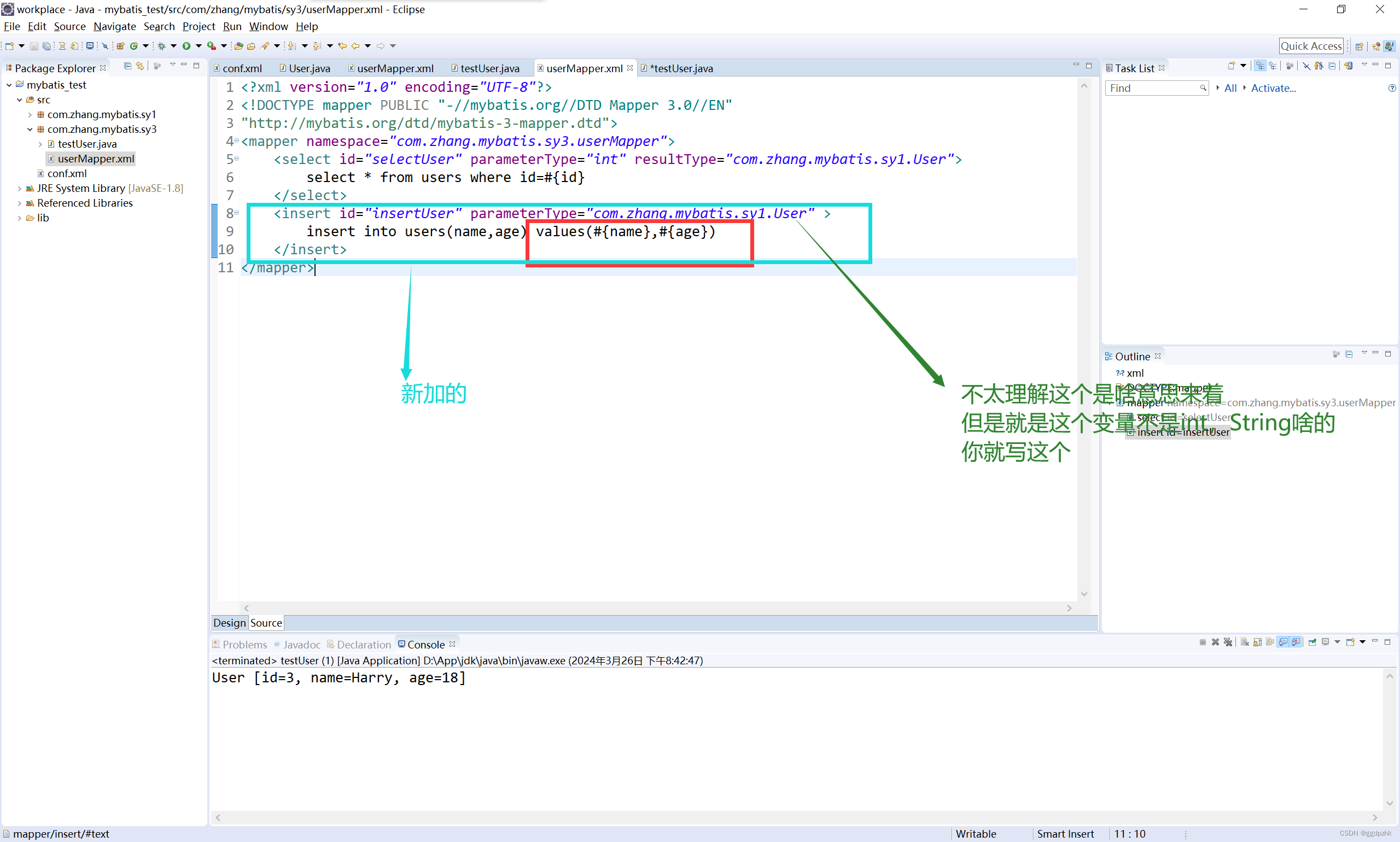Image resolution: width=1400 pixels, height=842 pixels.
Task: Toggle Show Console on Standard Out
Action: click(x=1284, y=642)
